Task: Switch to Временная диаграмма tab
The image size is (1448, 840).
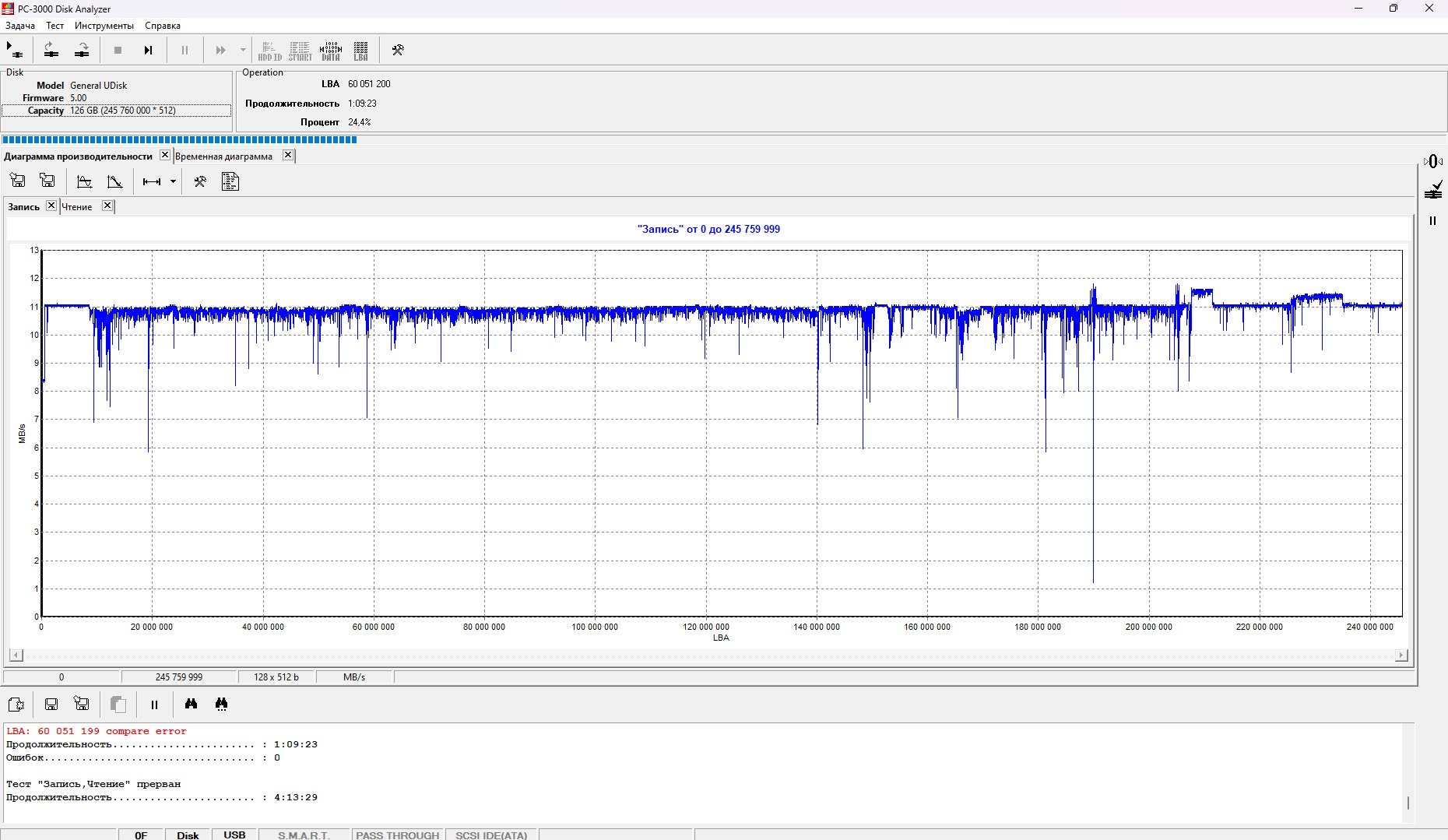Action: pyautogui.click(x=223, y=156)
